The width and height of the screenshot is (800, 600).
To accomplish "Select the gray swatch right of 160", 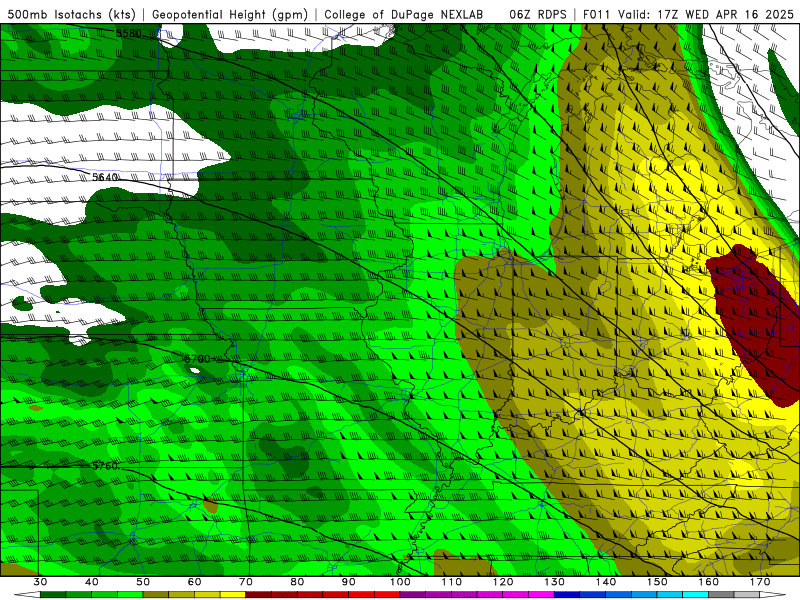I will (721, 595).
